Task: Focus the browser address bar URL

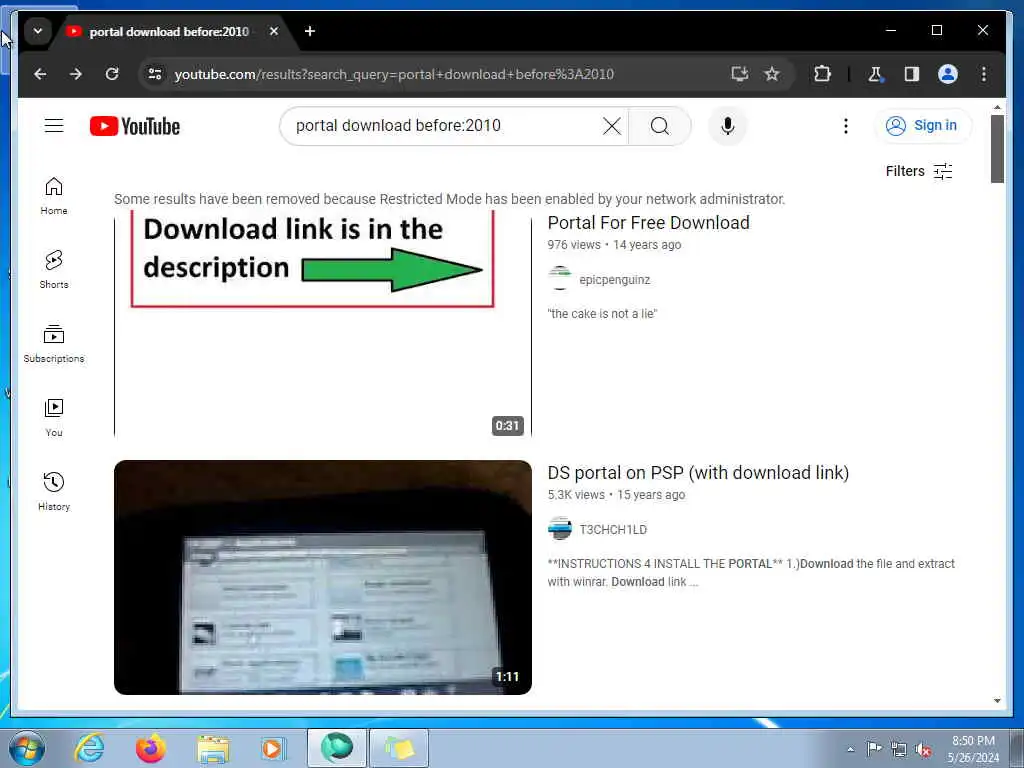Action: [x=394, y=74]
